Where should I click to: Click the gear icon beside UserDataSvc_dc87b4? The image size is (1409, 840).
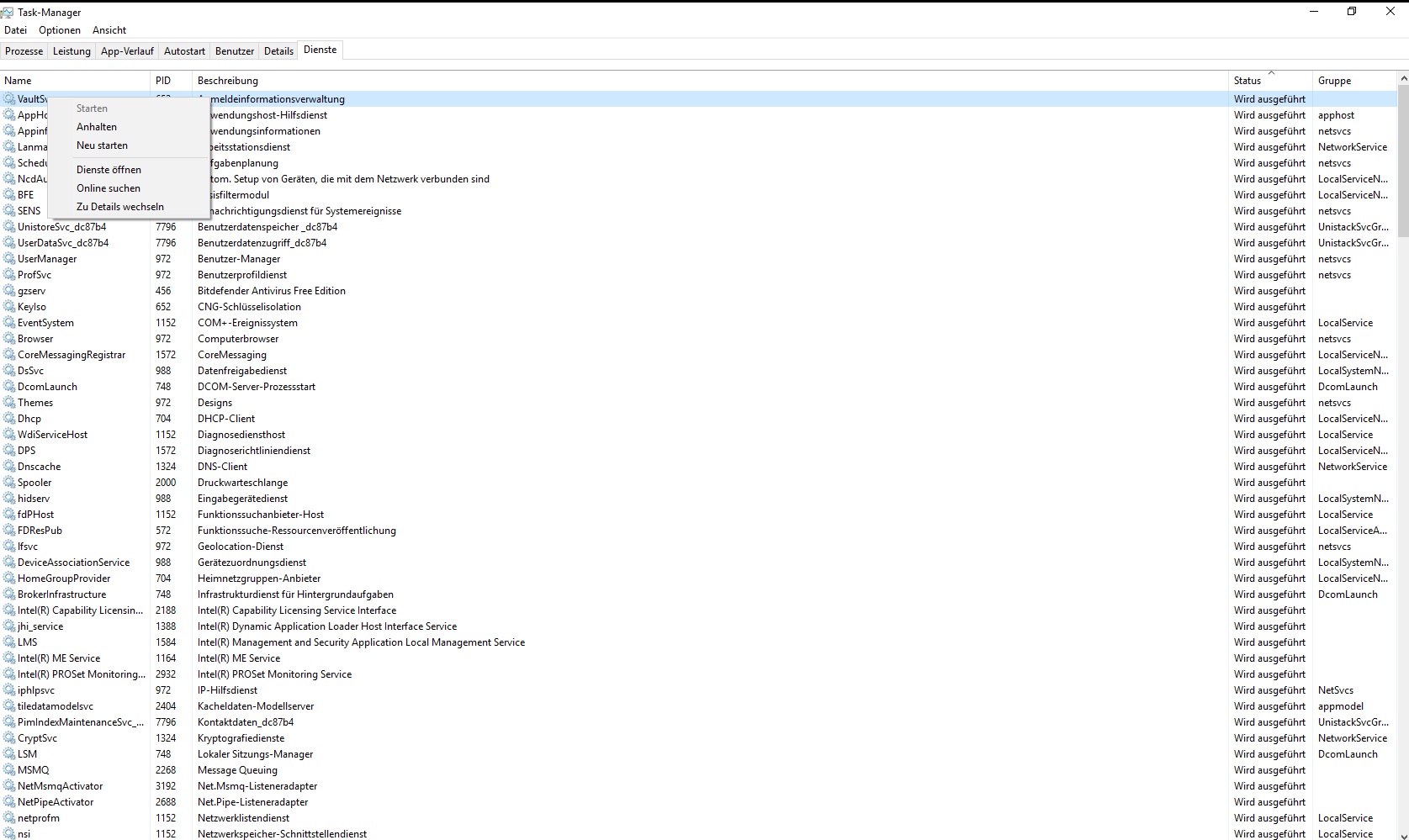point(9,243)
